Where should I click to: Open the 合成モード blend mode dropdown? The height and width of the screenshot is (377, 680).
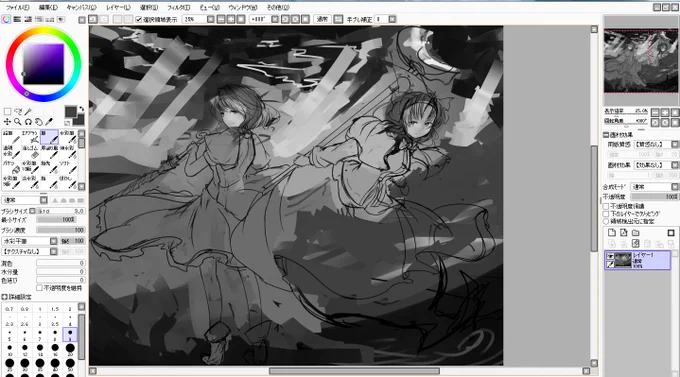tap(675, 187)
